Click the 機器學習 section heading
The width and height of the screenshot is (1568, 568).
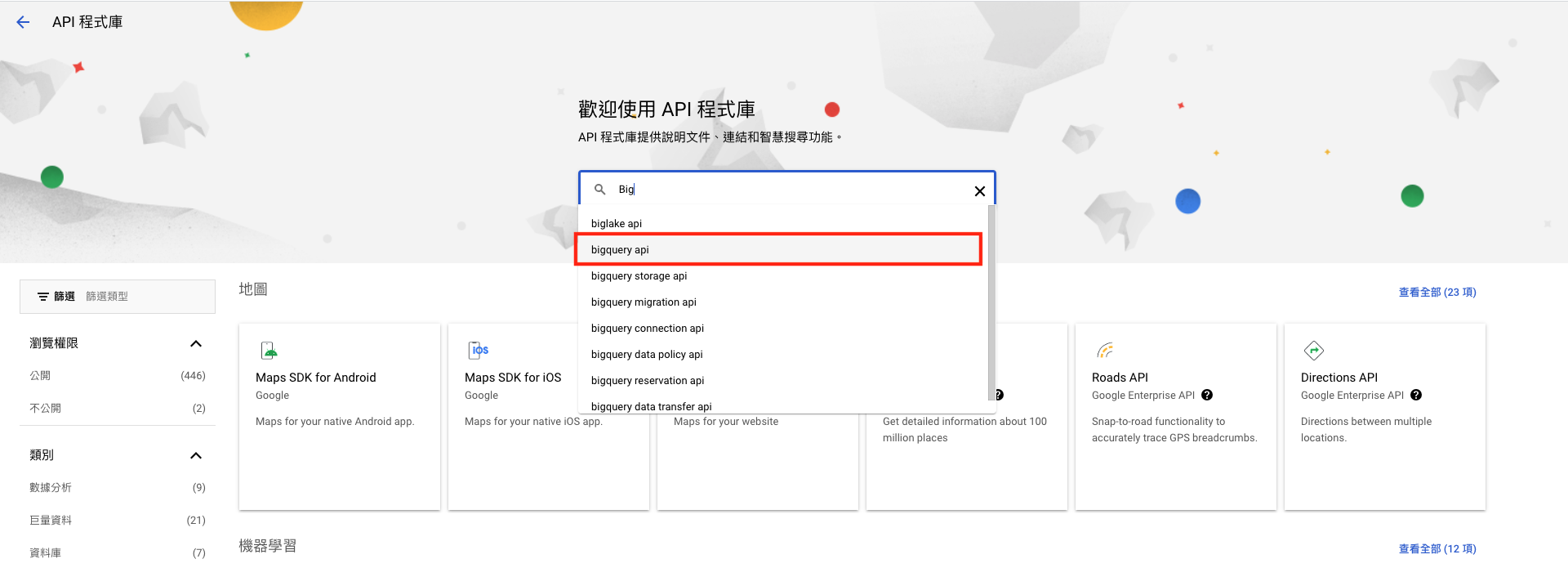point(268,546)
